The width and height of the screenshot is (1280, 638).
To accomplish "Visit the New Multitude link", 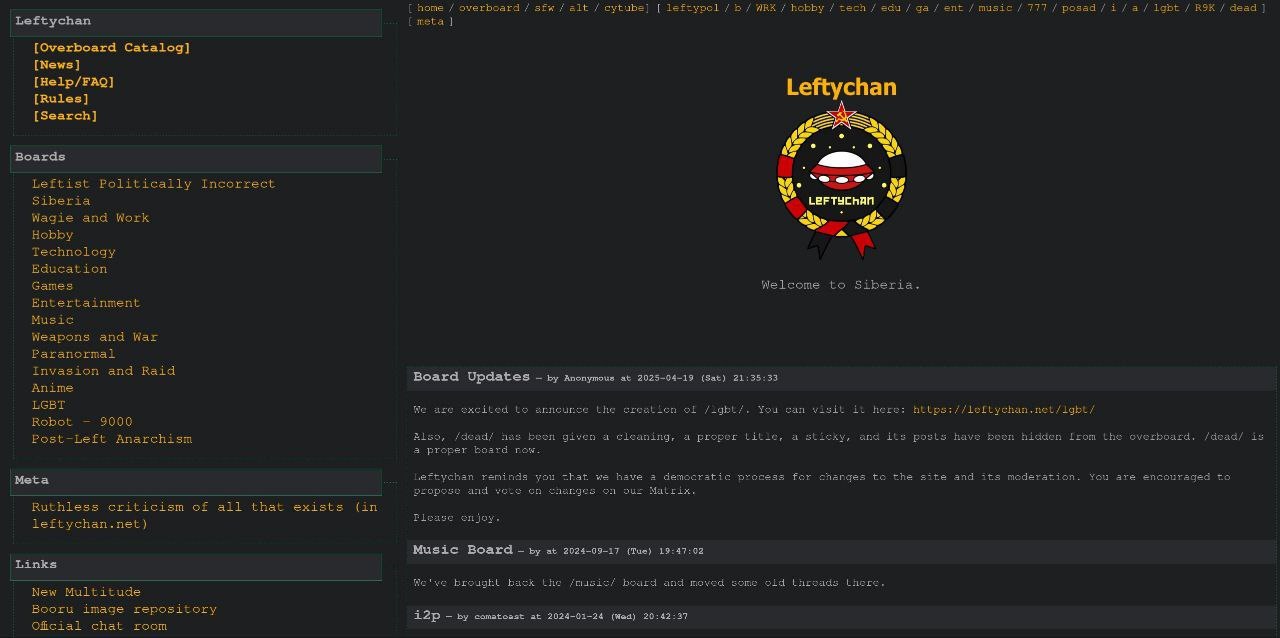I will [84, 591].
